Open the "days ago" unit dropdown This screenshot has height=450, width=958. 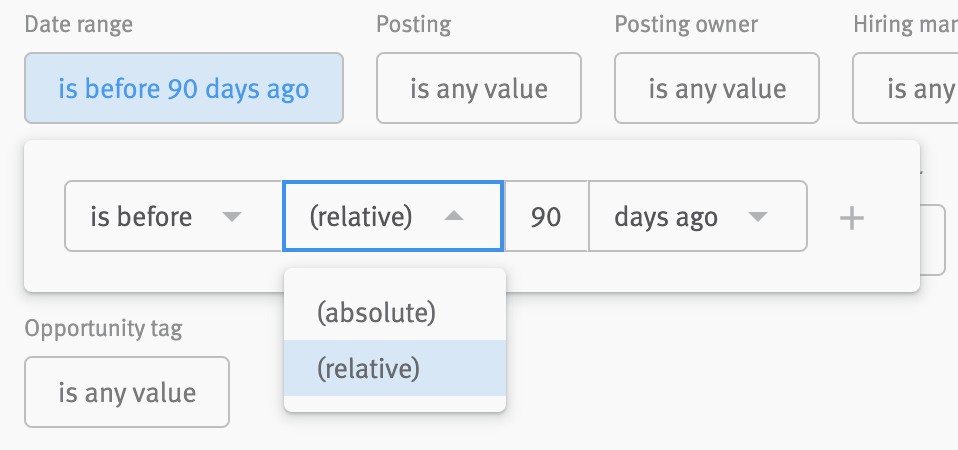tap(697, 216)
